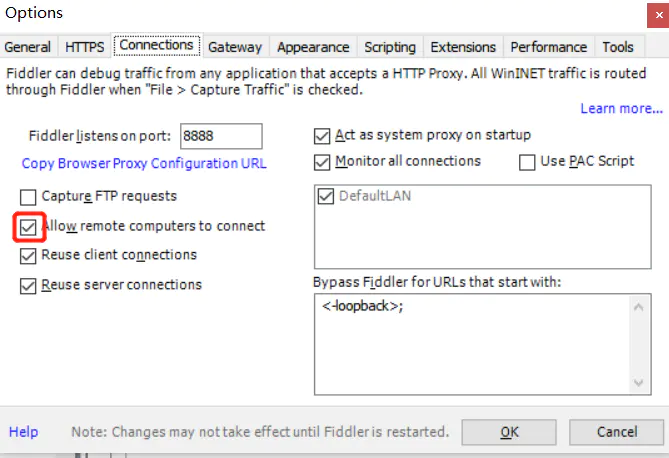This screenshot has height=458, width=669.
Task: Uncheck the DefaultLAN connection item
Action: (x=326, y=197)
